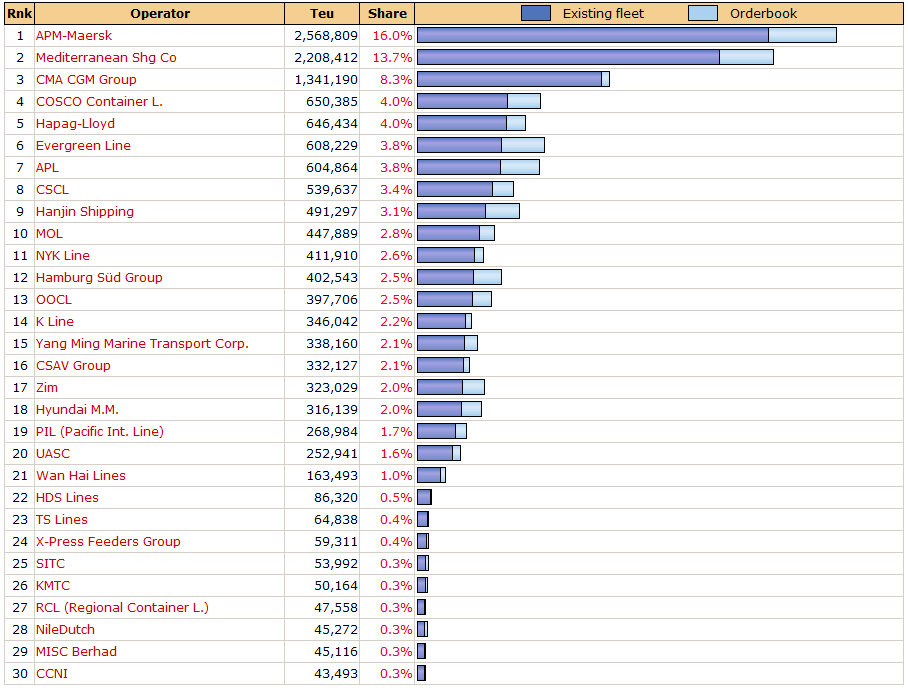Image resolution: width=908 pixels, height=690 pixels.
Task: Select the share value 13.7%
Action: click(x=392, y=58)
